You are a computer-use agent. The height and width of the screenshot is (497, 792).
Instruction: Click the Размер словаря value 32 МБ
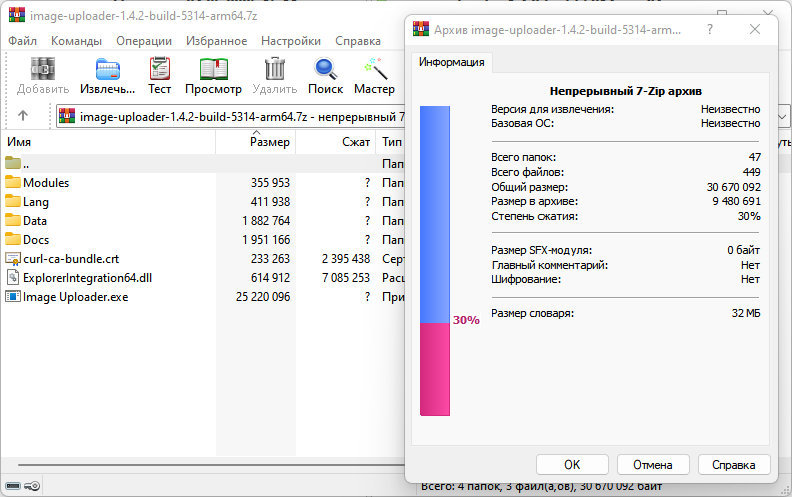(746, 313)
